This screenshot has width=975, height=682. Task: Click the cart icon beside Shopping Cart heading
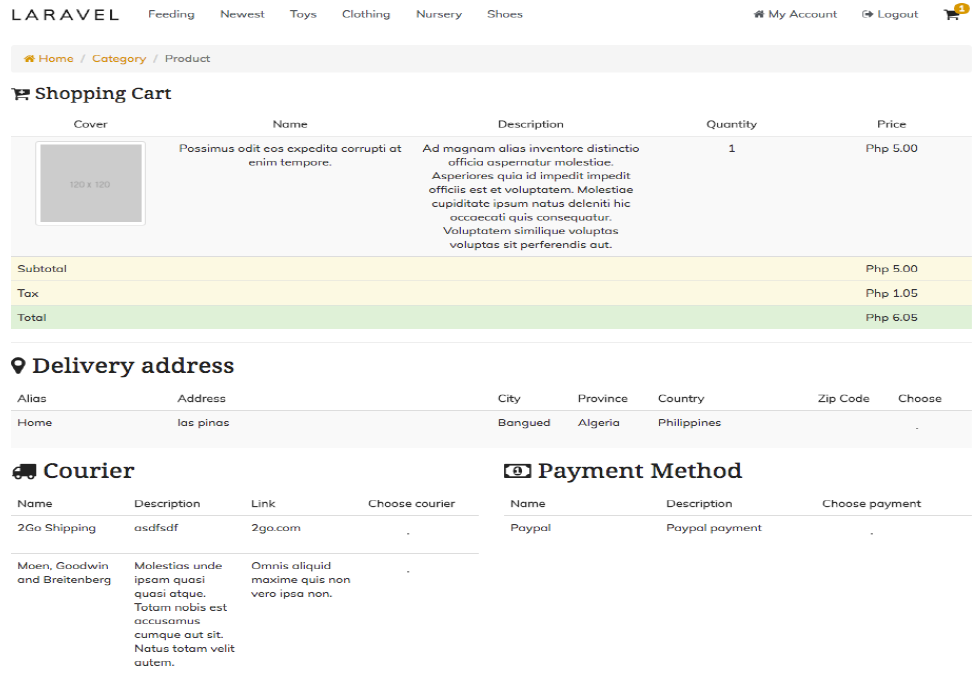(x=20, y=94)
